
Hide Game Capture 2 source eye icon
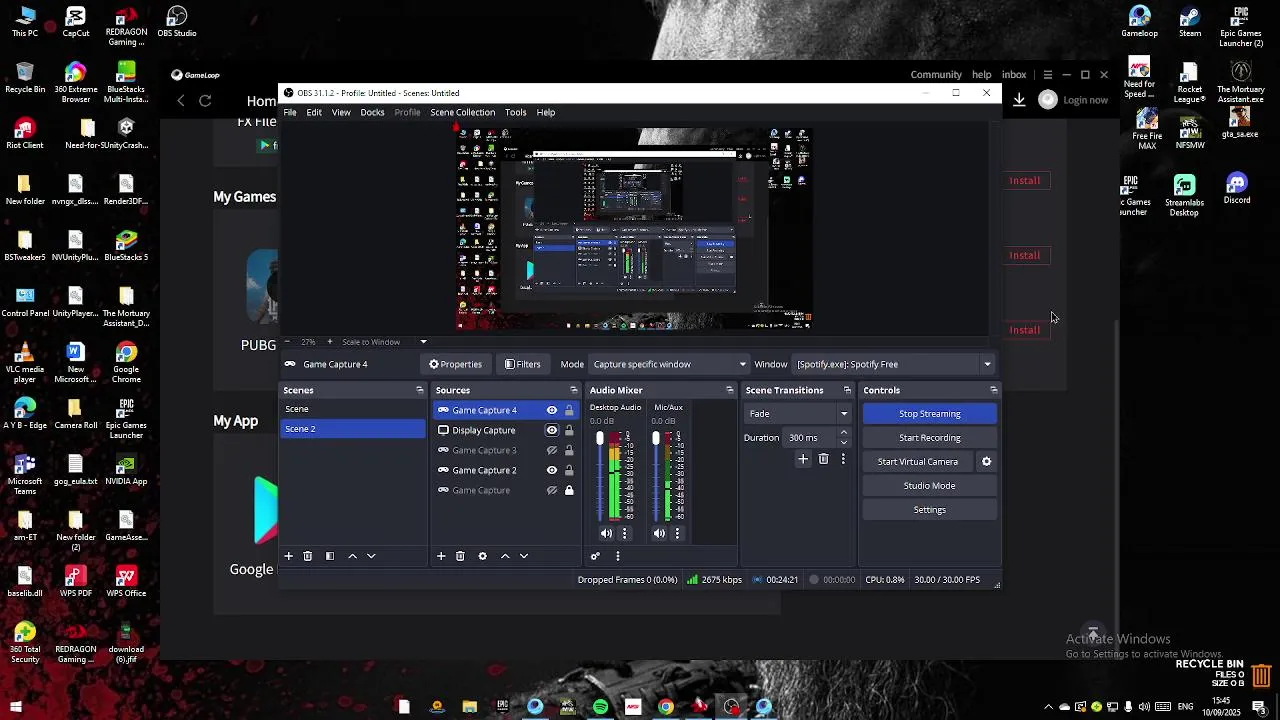[551, 470]
